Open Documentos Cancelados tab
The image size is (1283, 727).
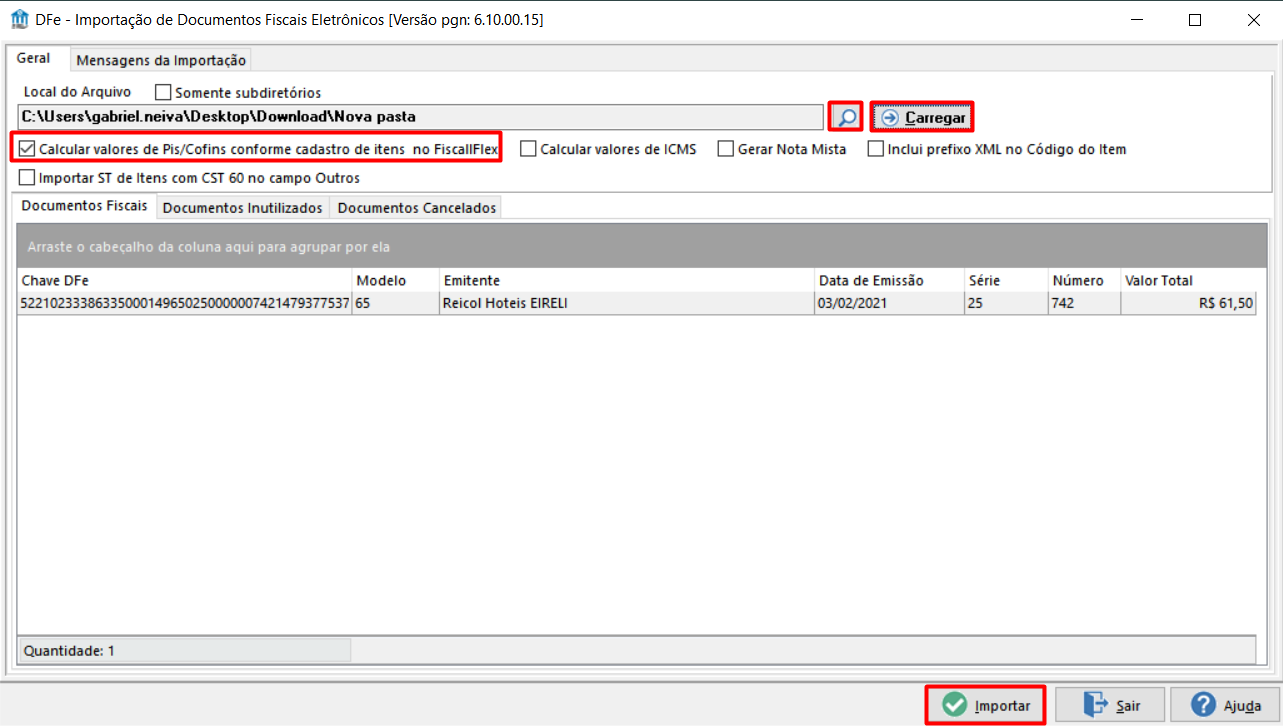click(x=416, y=208)
